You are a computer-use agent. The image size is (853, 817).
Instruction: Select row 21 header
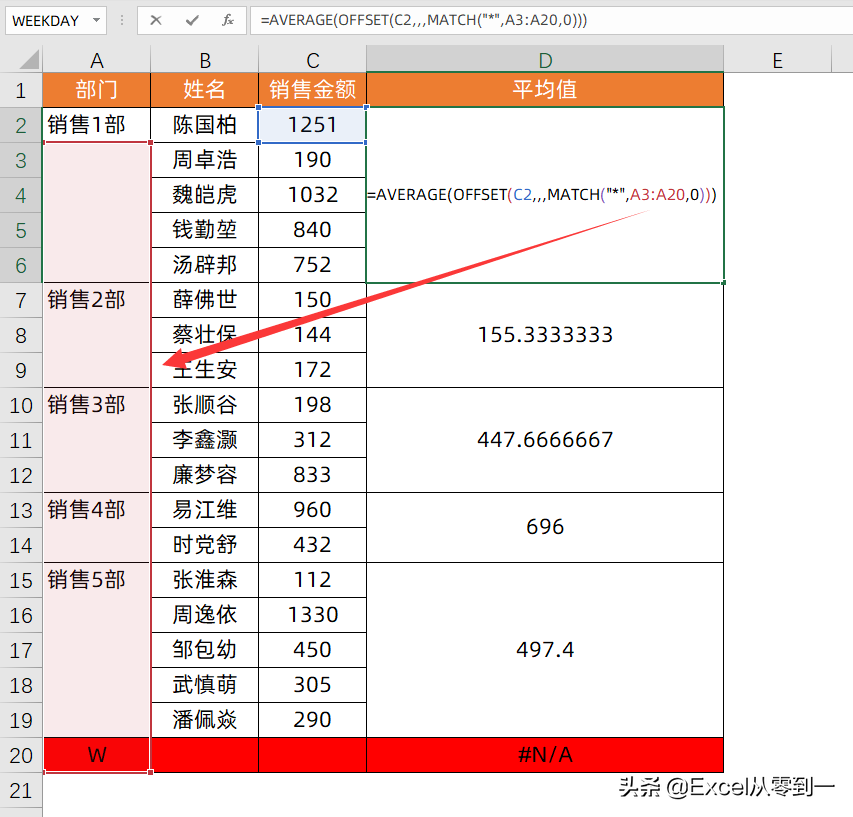click(x=21, y=790)
